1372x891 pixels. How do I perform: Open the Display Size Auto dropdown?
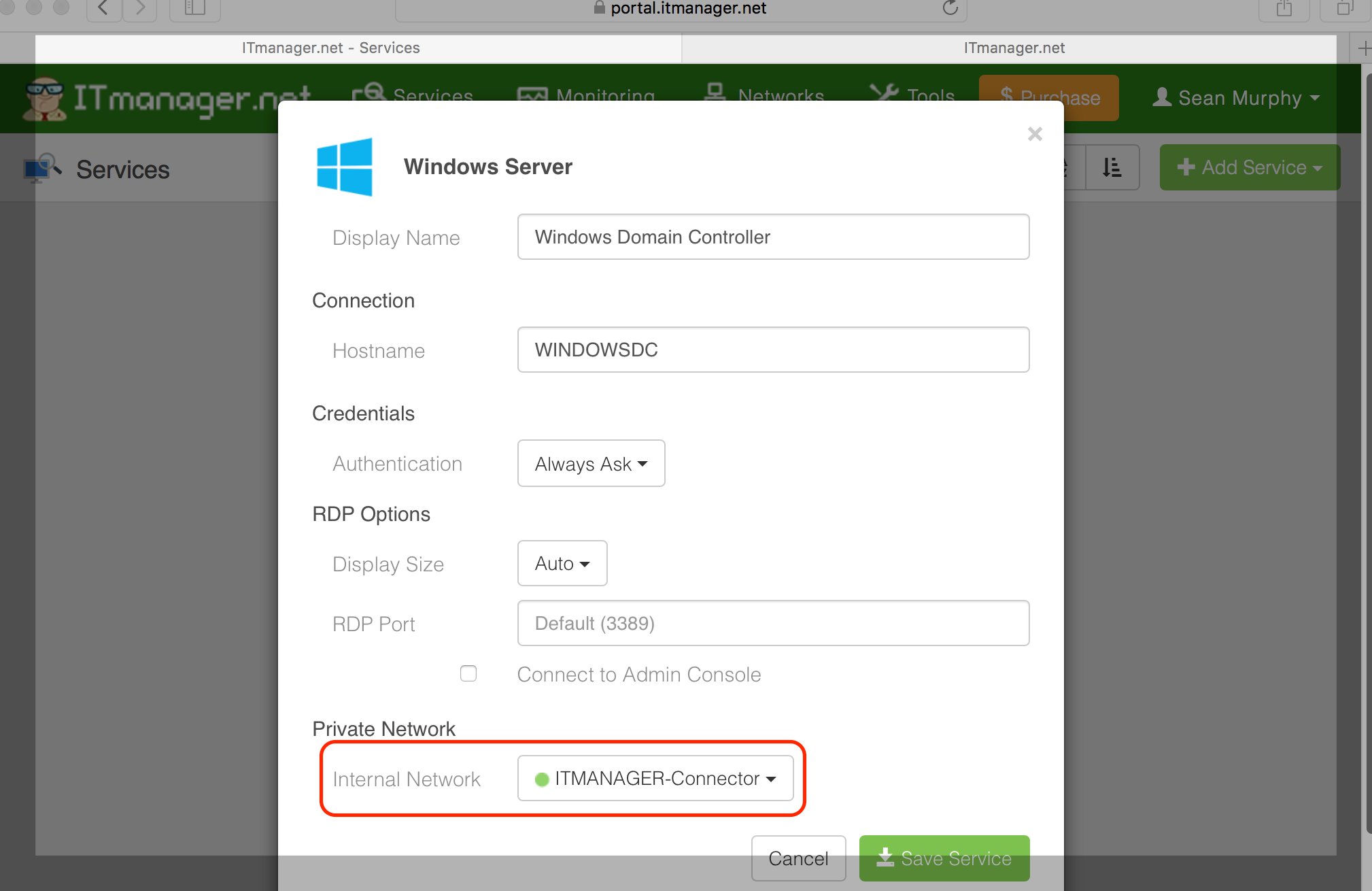point(562,563)
